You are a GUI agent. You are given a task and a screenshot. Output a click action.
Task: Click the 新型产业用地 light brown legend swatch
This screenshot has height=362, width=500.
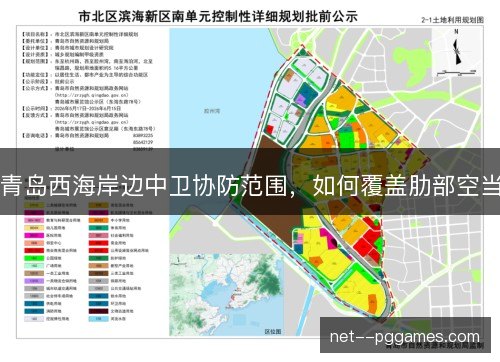99,266
